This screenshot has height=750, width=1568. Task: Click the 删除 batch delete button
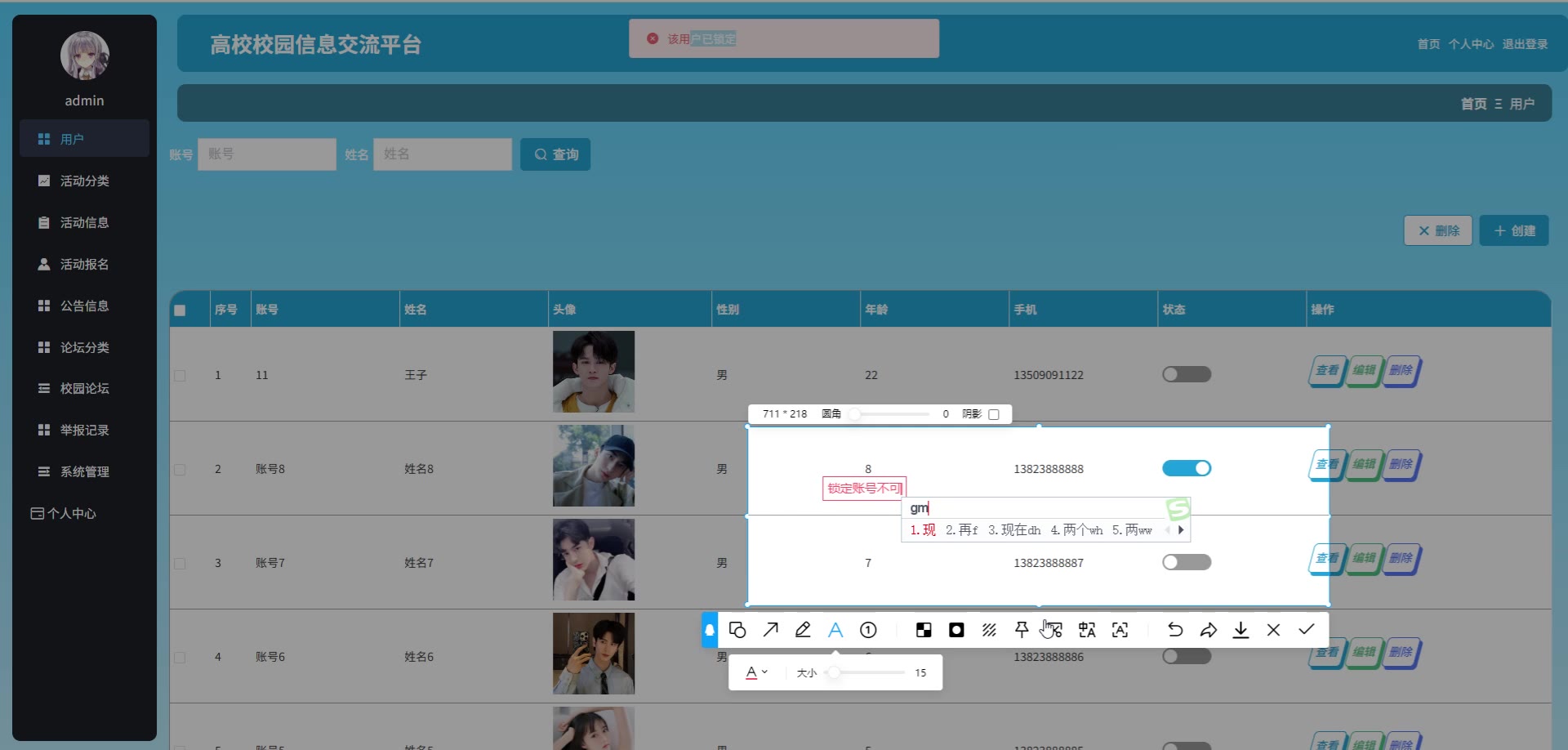1438,230
